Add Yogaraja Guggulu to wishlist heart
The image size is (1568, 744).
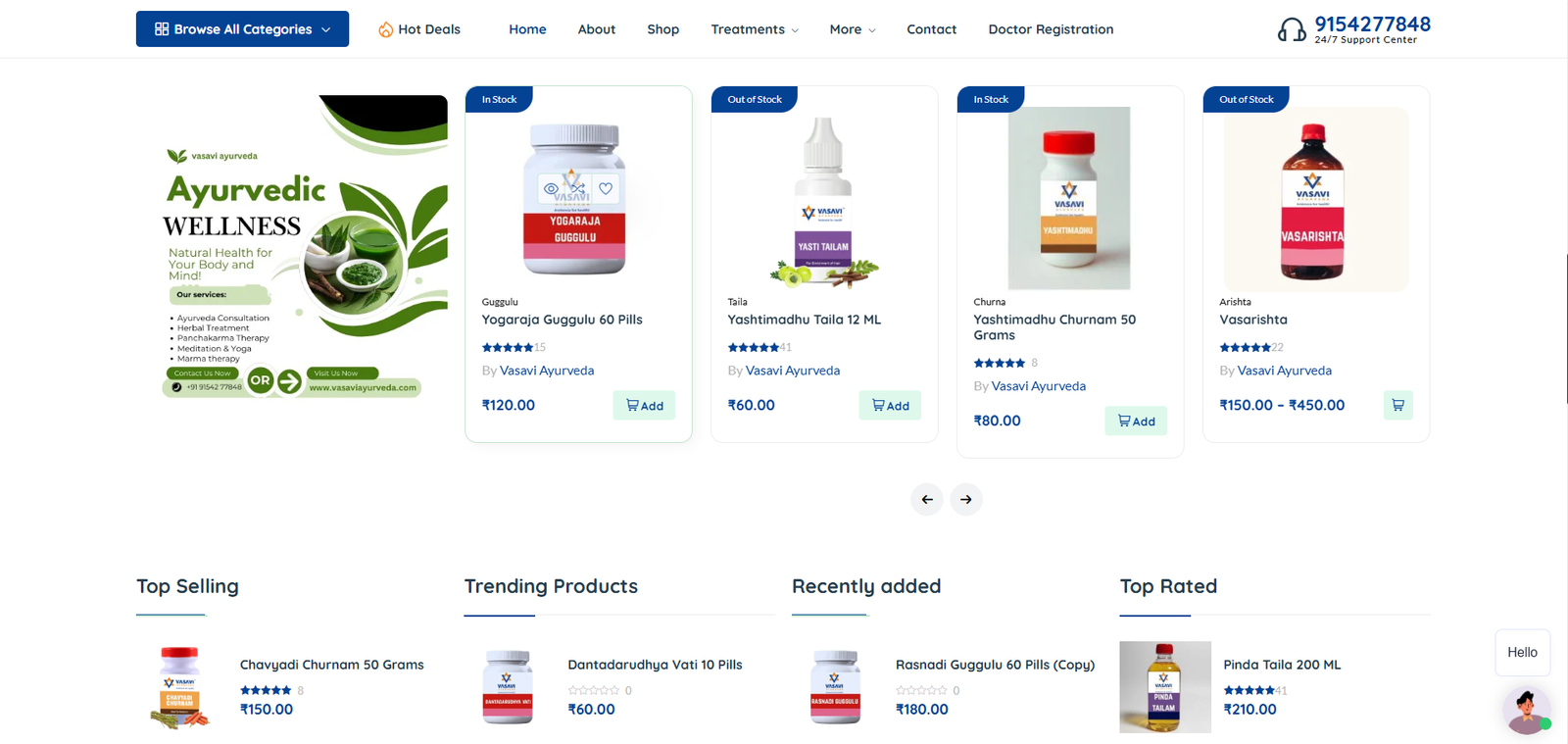pos(606,188)
